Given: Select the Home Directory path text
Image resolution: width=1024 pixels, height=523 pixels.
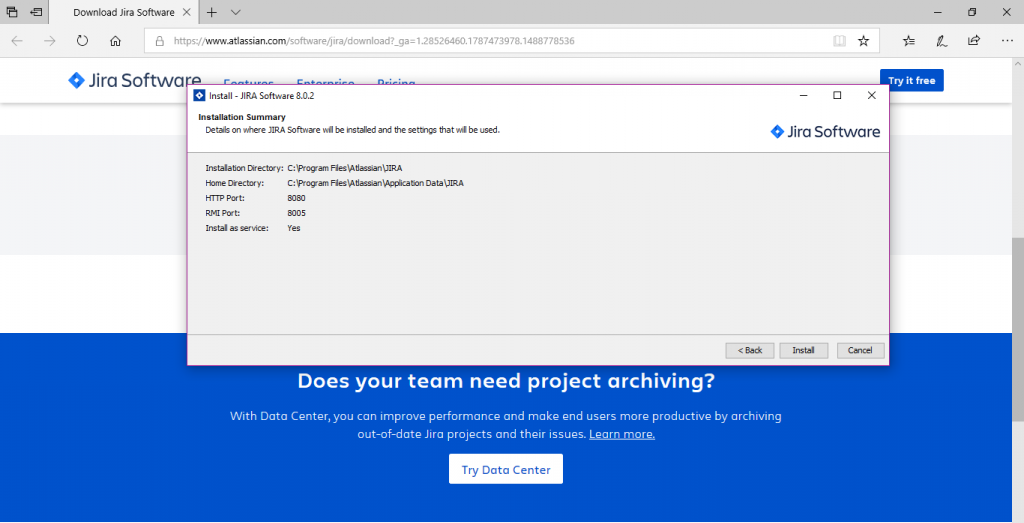Looking at the screenshot, I should [376, 183].
